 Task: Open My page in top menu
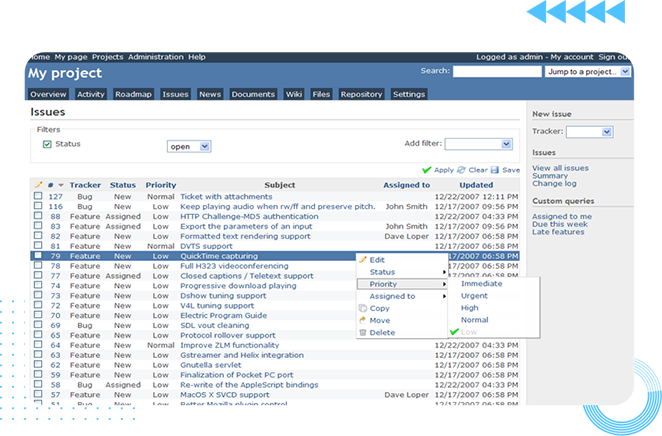coord(71,57)
